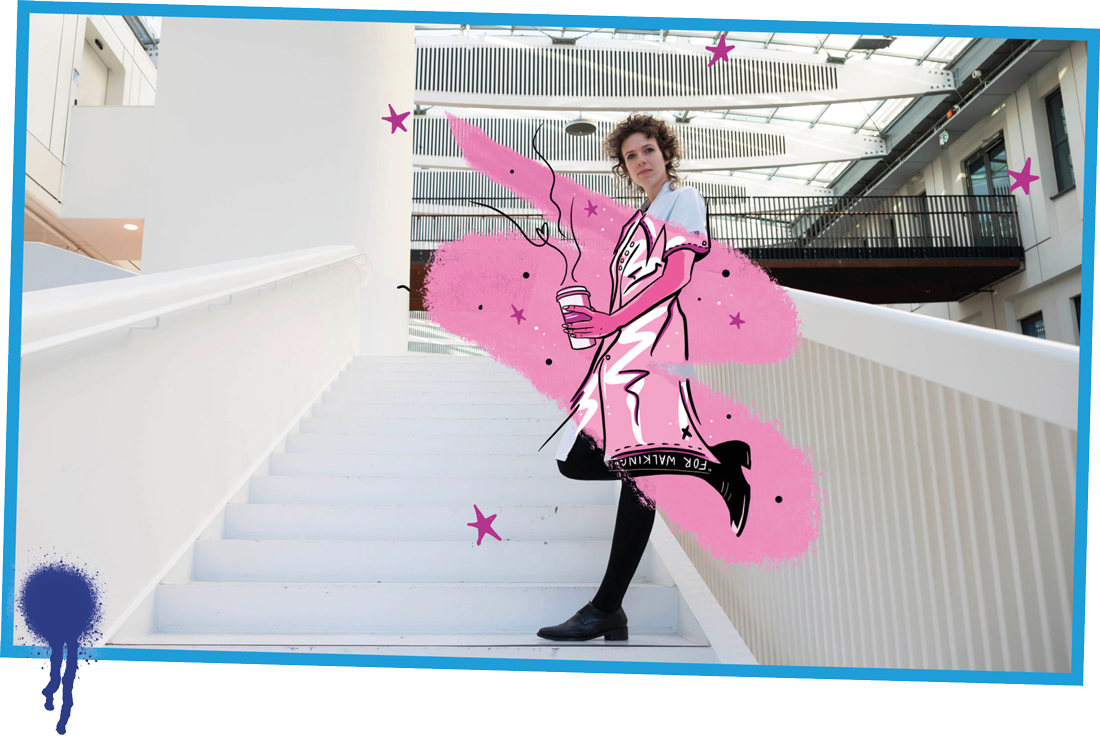This screenshot has height=738, width=1100.
Task: Click the magenta star at top of the photo
Action: 719,50
